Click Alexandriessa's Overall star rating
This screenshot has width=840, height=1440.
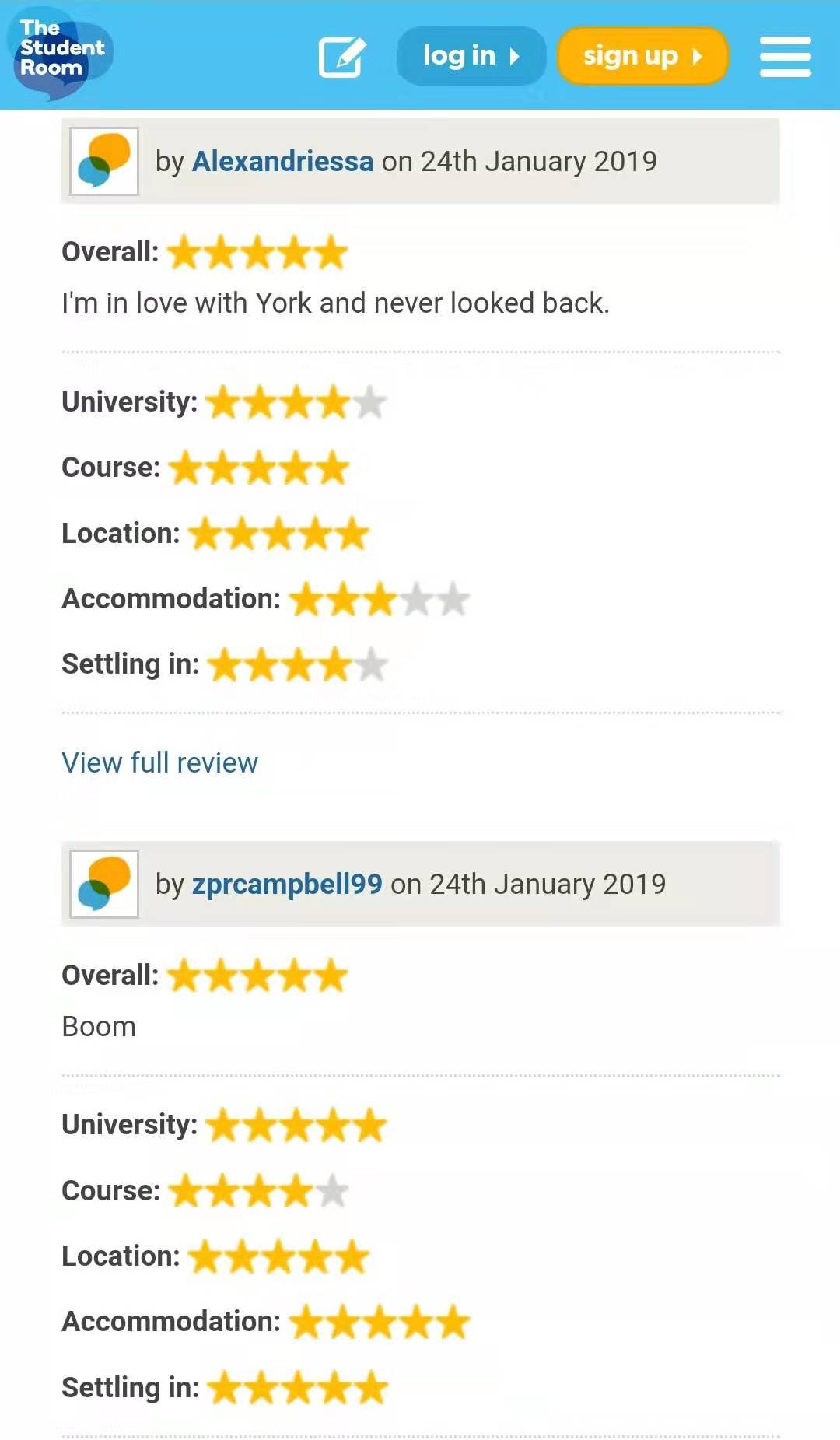[257, 253]
